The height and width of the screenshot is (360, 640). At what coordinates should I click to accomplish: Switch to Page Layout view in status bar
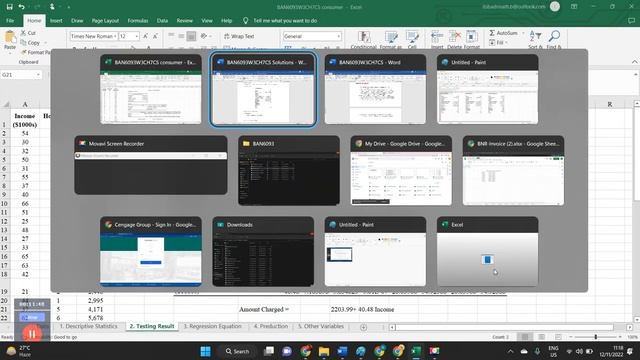(x=541, y=337)
